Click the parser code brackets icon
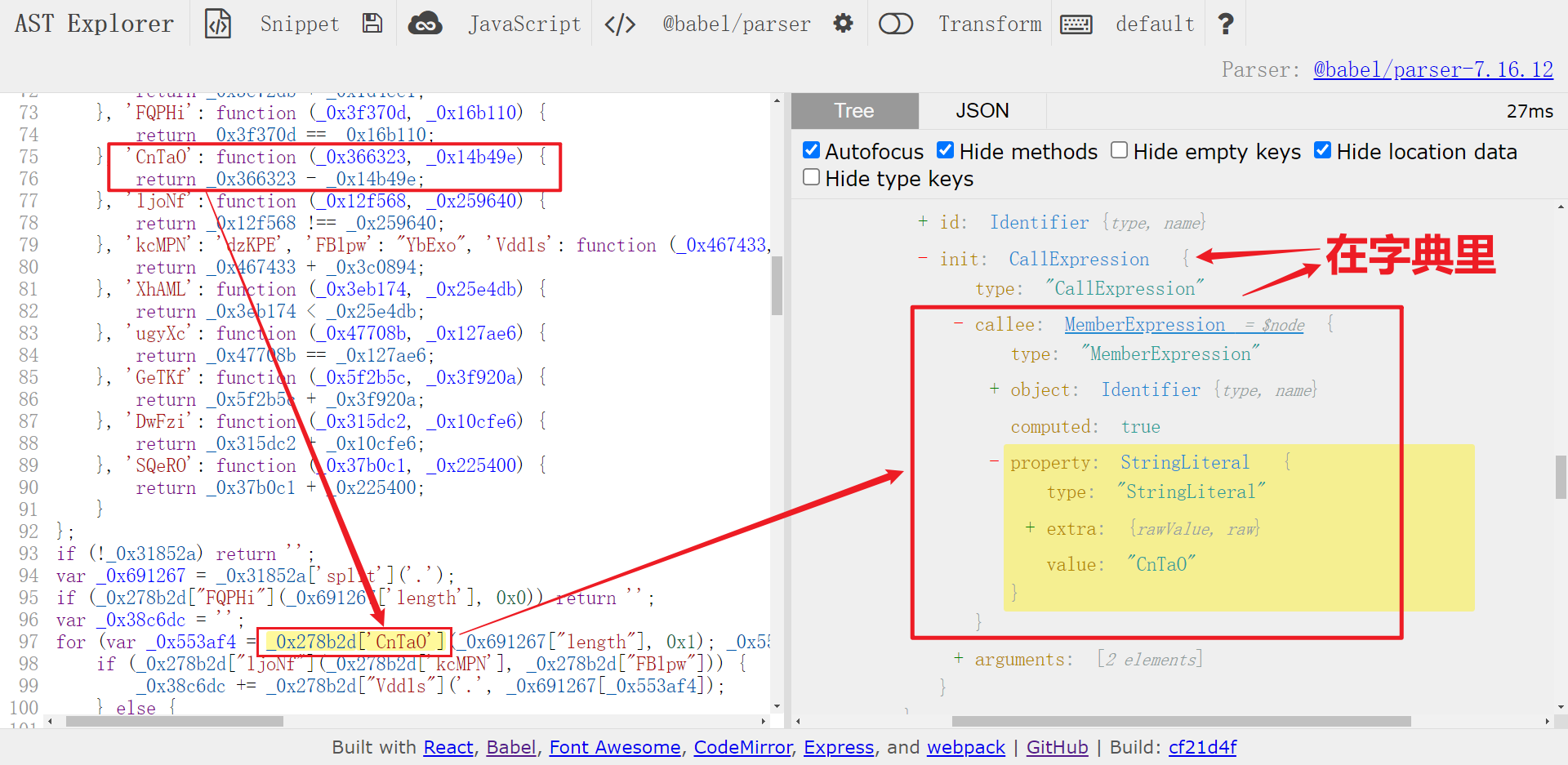Image resolution: width=1568 pixels, height=765 pixels. (x=620, y=24)
